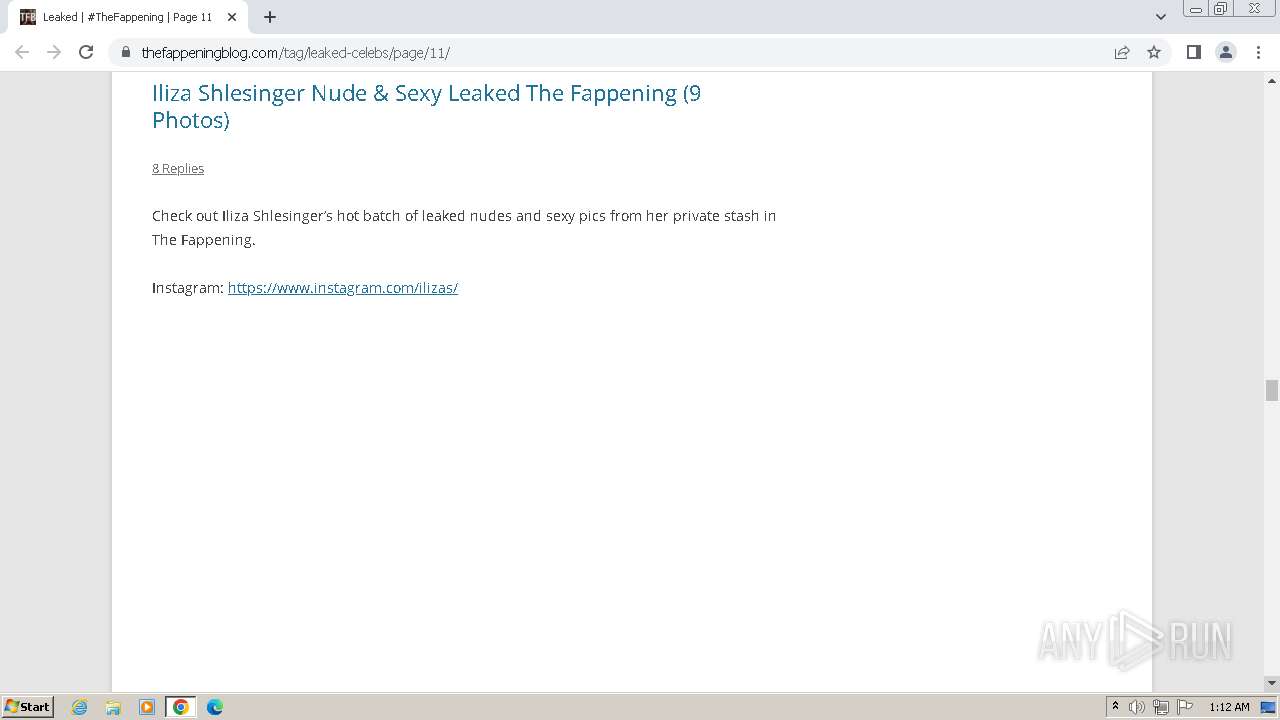Click the browser forward arrow
Image resolution: width=1280 pixels, height=720 pixels.
54,52
